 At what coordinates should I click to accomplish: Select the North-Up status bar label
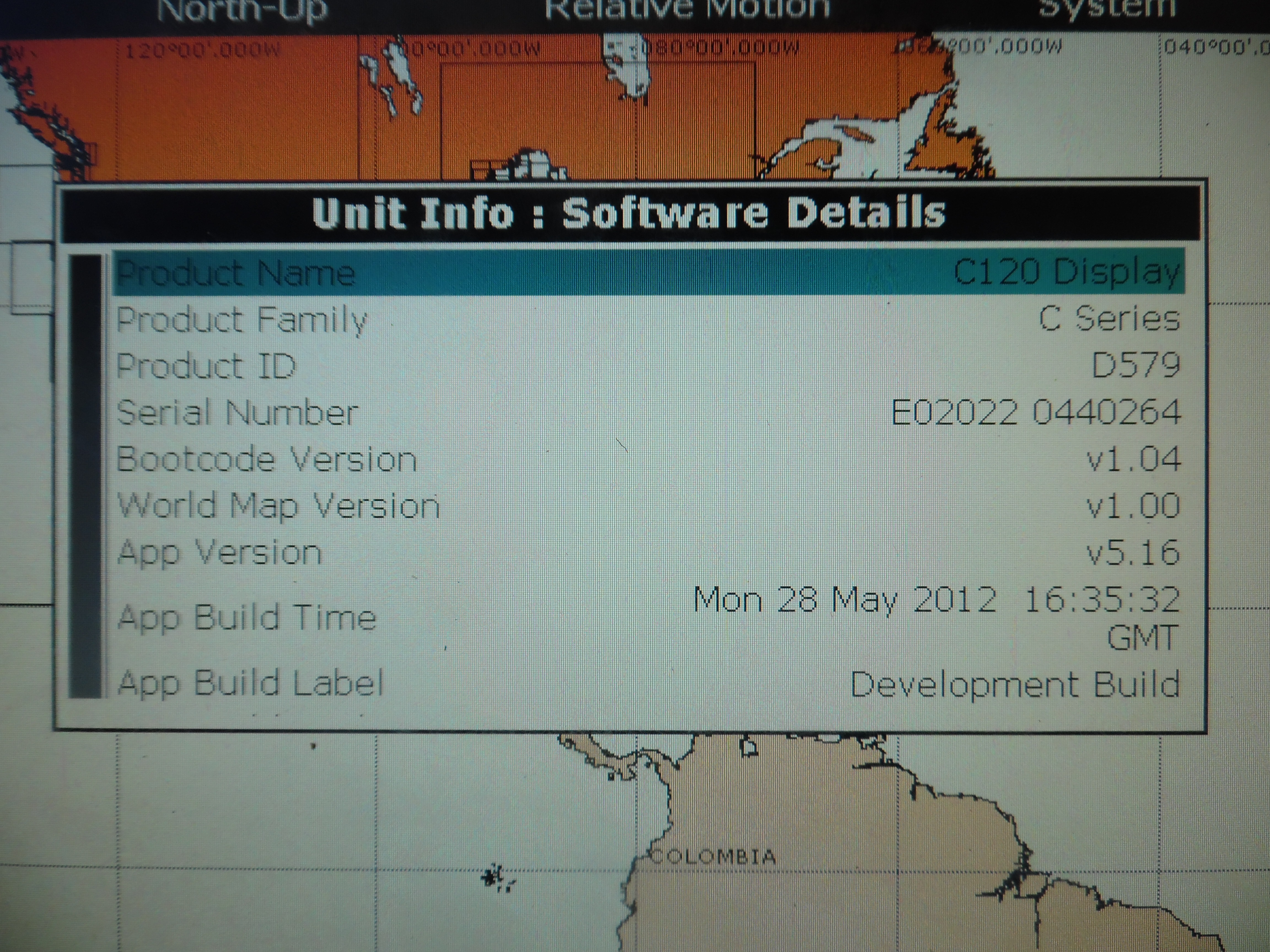click(242, 10)
